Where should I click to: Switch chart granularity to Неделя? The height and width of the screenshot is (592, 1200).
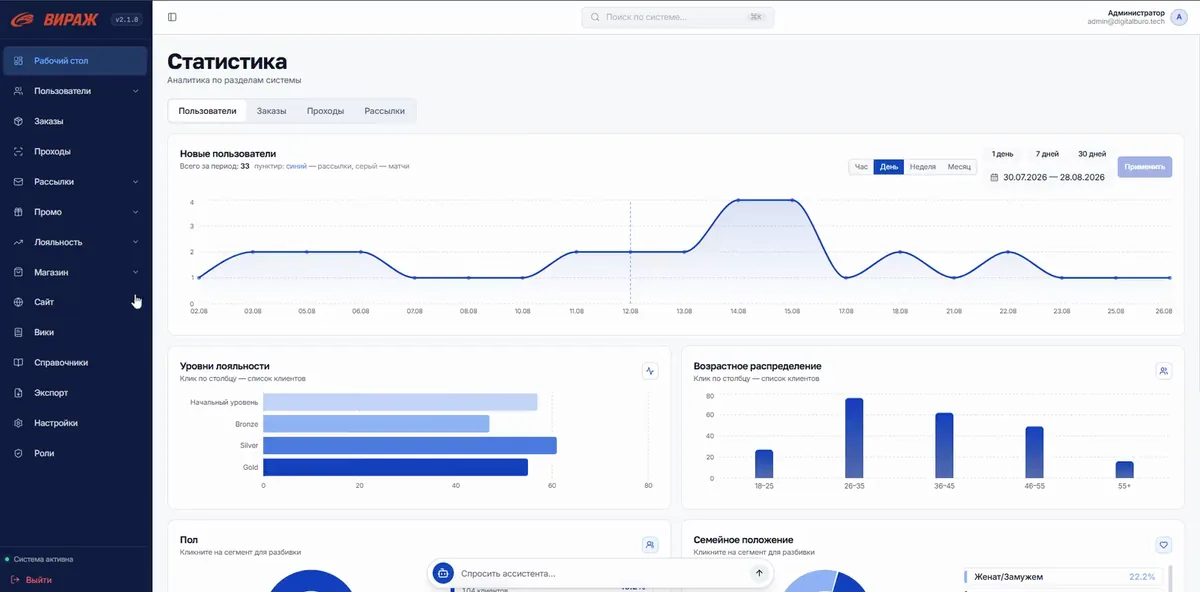(x=922, y=167)
